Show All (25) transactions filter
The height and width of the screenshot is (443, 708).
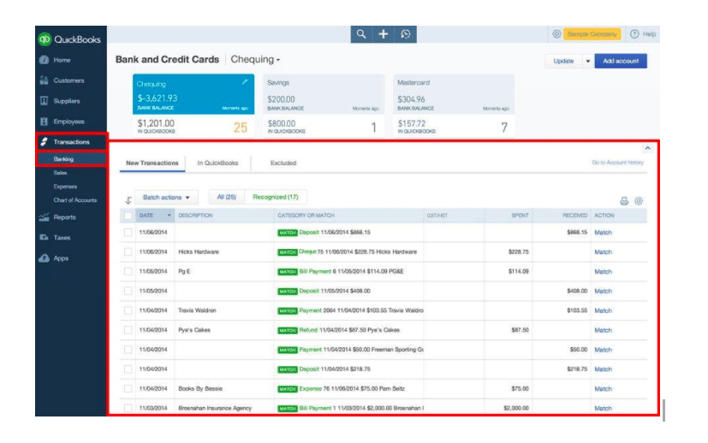point(227,197)
